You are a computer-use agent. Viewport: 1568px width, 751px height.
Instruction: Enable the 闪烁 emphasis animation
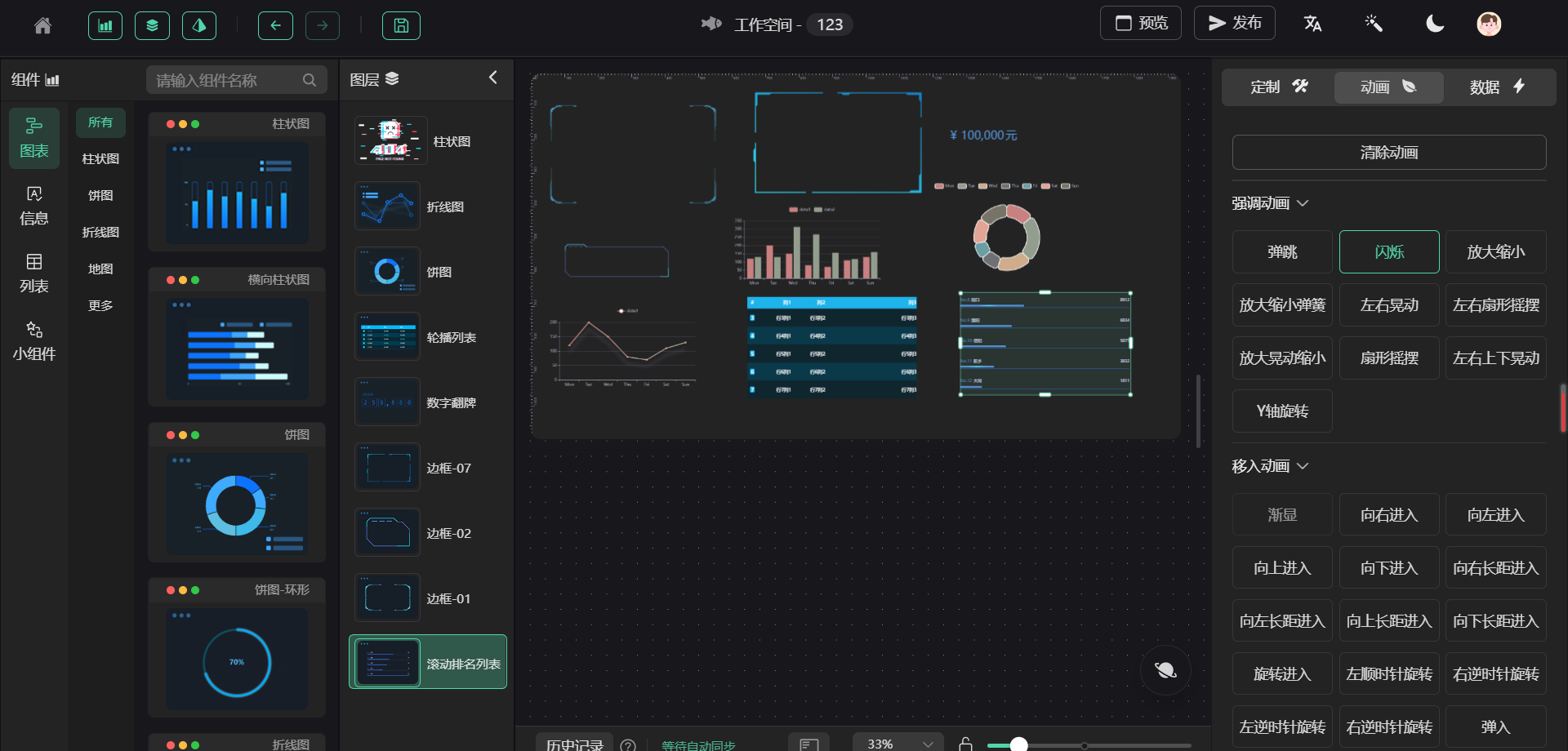[1388, 251]
